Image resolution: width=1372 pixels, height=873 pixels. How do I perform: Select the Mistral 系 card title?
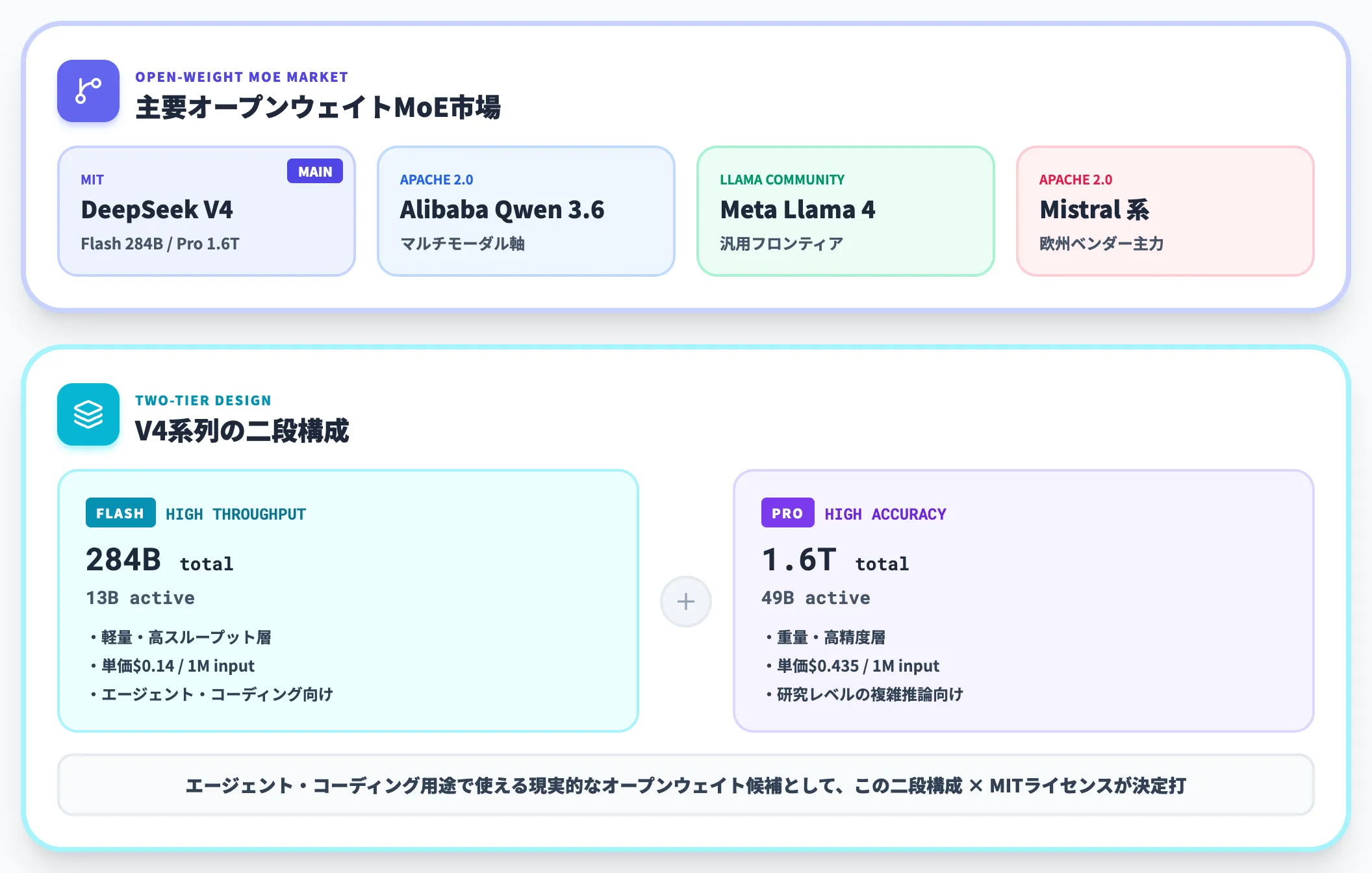click(1095, 210)
